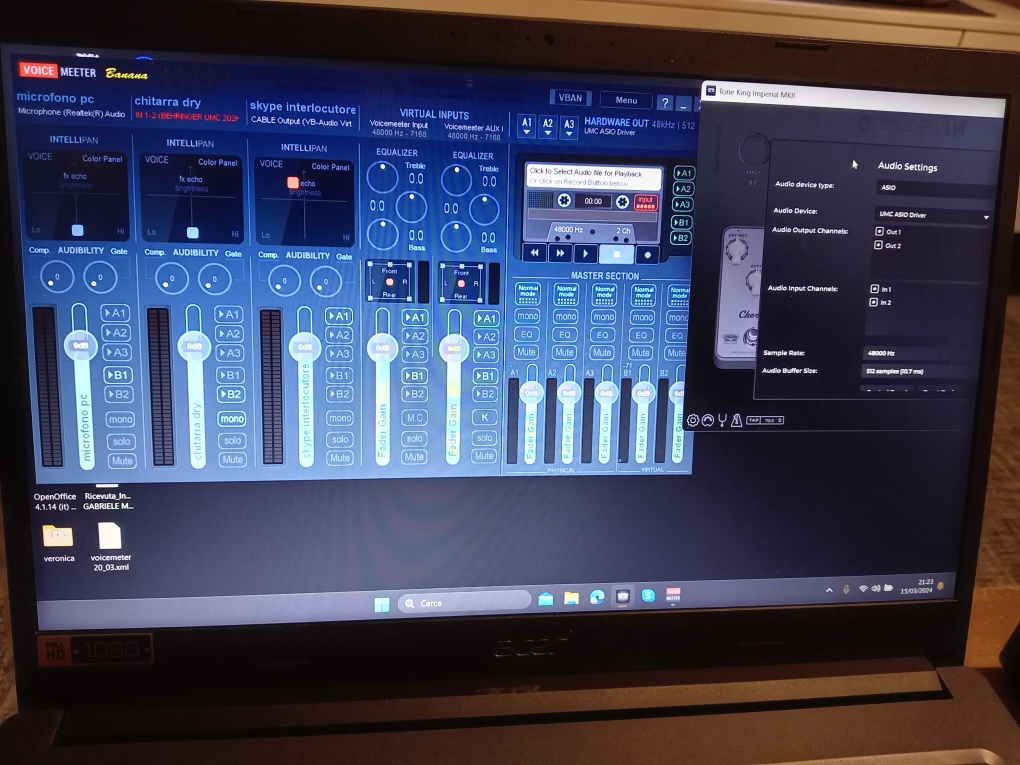Image resolution: width=1020 pixels, height=765 pixels.
Task: Rewind the Voicemeeter cassette recorder
Action: [x=535, y=253]
